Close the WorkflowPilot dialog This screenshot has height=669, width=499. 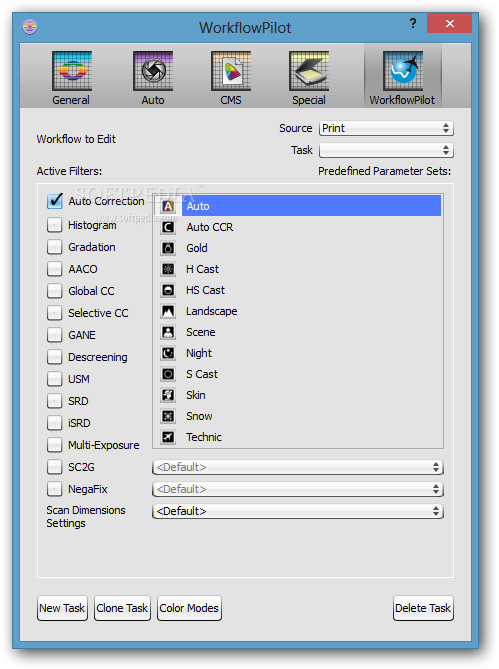coord(450,23)
